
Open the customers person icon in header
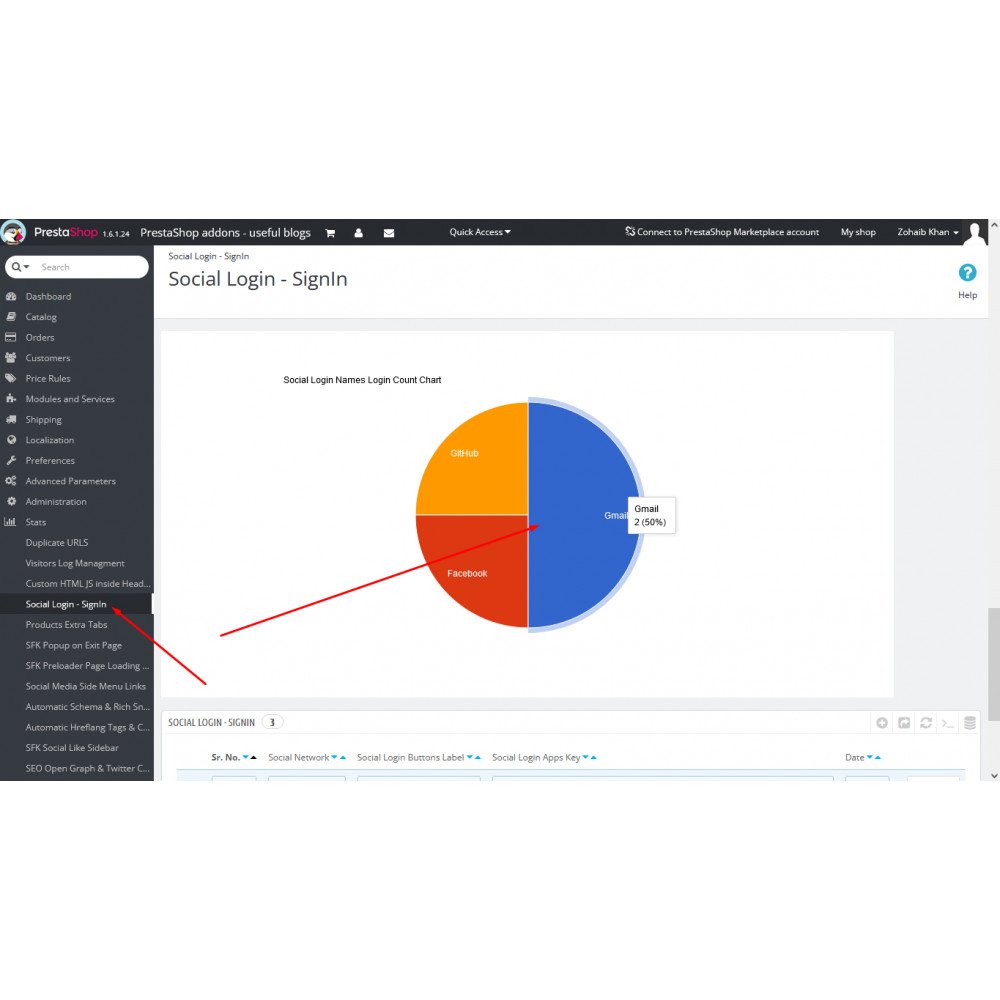pos(358,233)
